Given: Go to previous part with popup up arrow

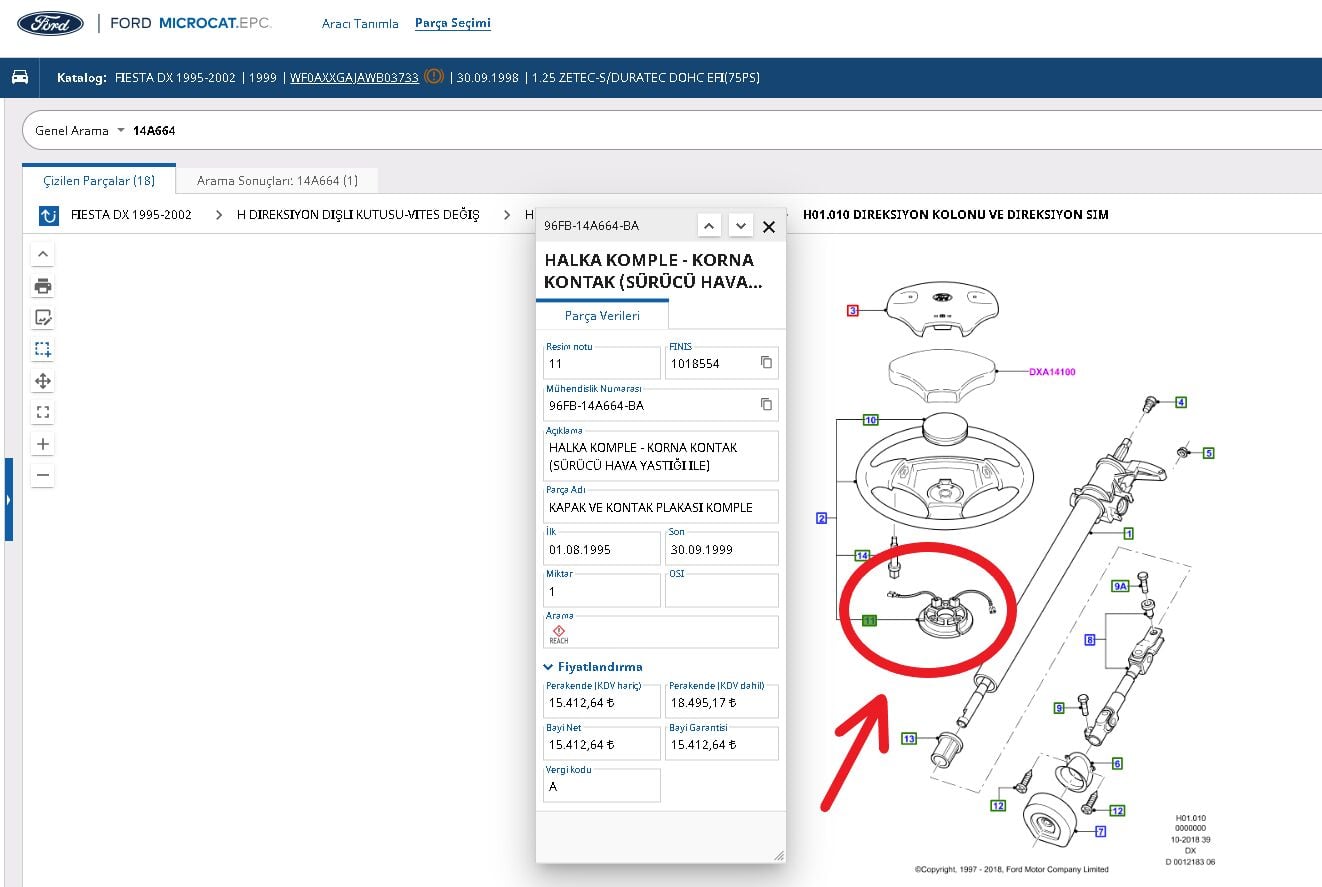Looking at the screenshot, I should [708, 226].
